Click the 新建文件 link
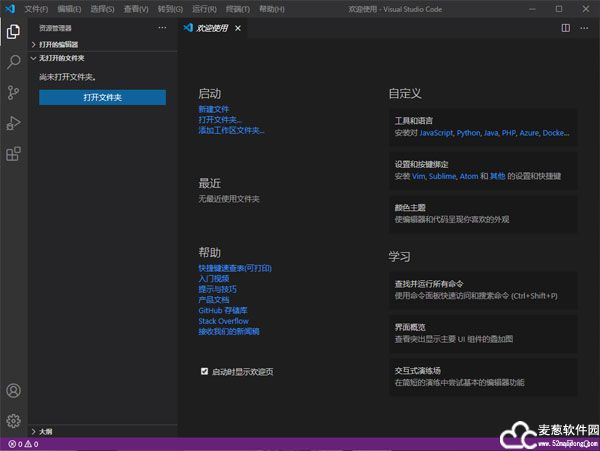The image size is (600, 451). pos(214,109)
